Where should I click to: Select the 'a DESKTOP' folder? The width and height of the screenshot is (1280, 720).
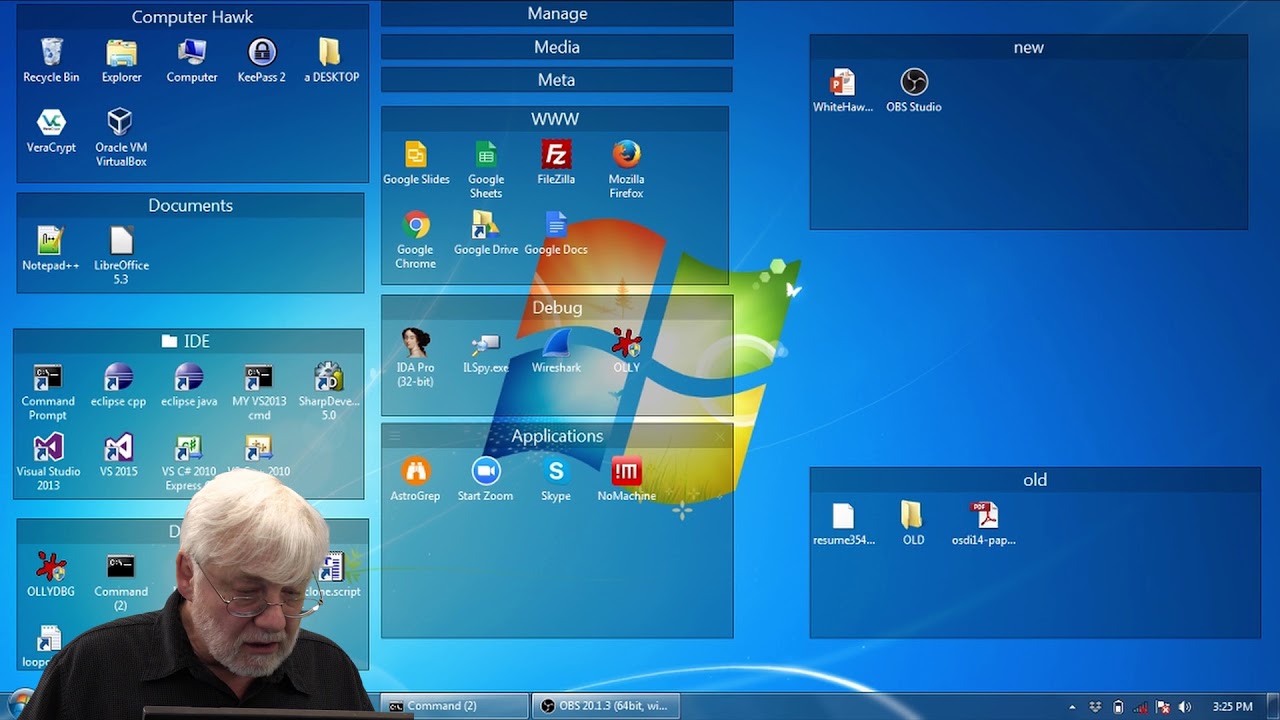click(x=331, y=60)
